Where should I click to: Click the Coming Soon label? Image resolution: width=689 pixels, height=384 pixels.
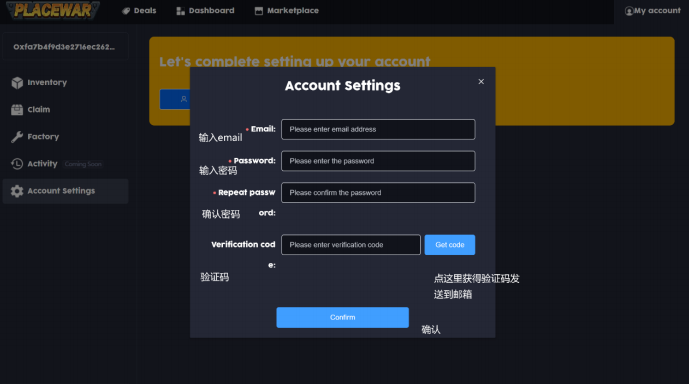pyautogui.click(x=83, y=164)
